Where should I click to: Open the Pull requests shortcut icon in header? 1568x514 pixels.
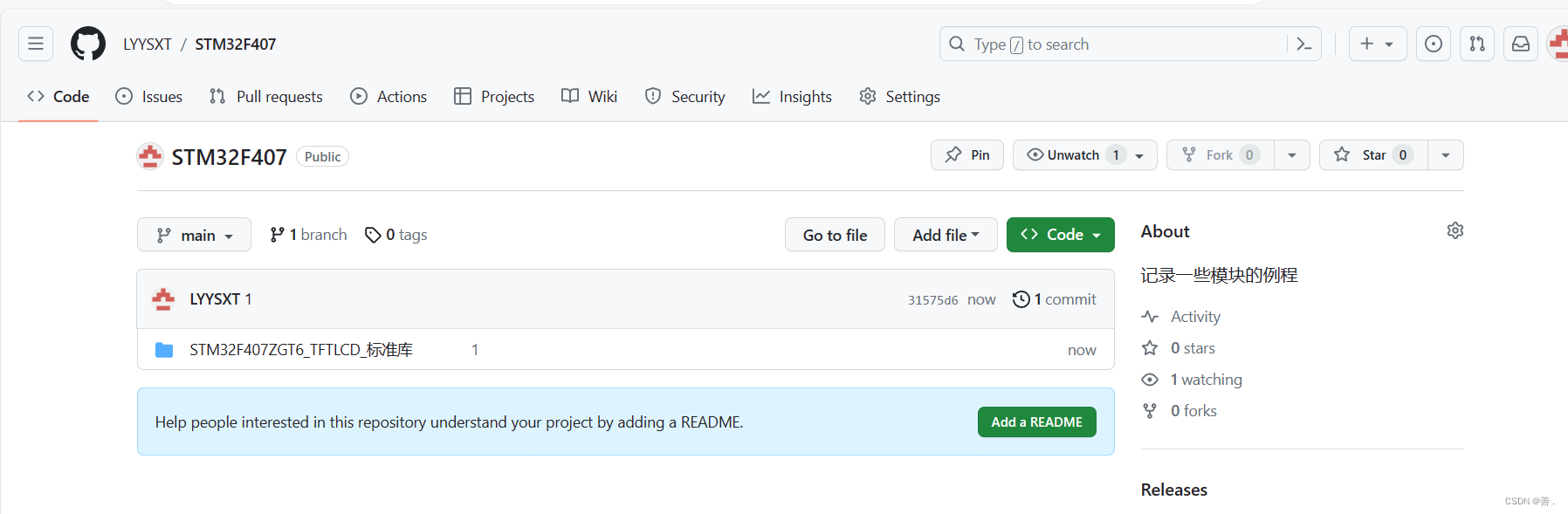pyautogui.click(x=1477, y=44)
